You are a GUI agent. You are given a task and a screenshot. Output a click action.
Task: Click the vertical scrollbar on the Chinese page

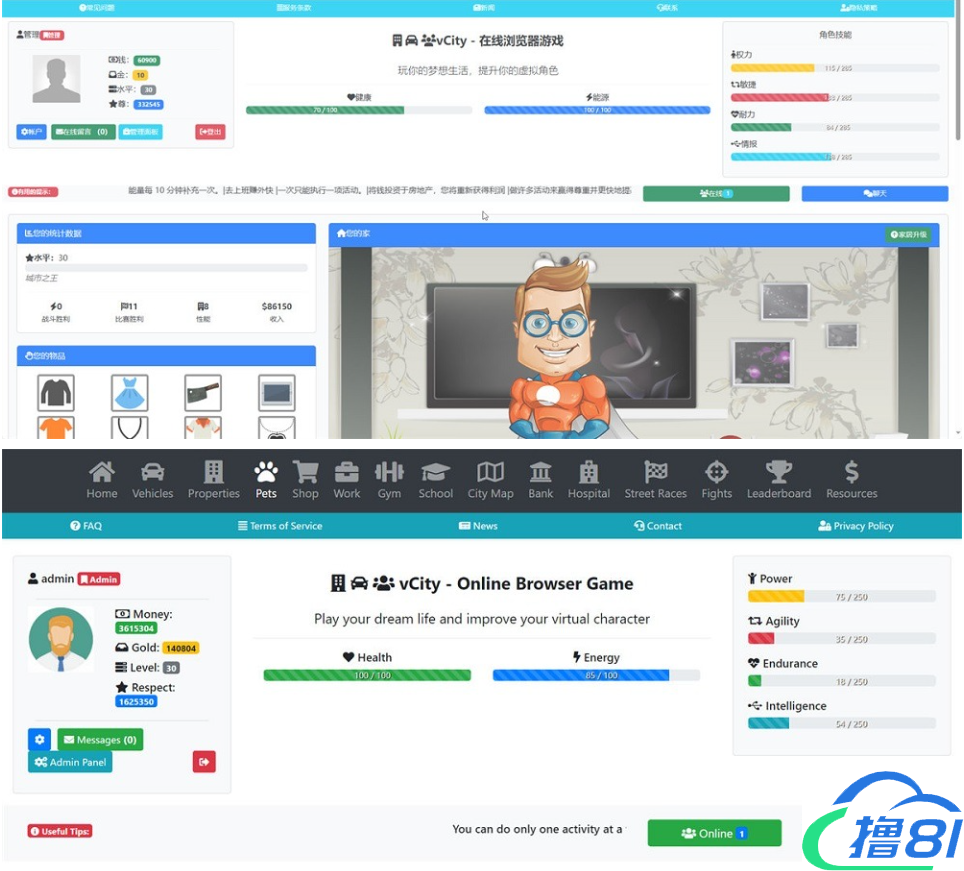tap(958, 71)
